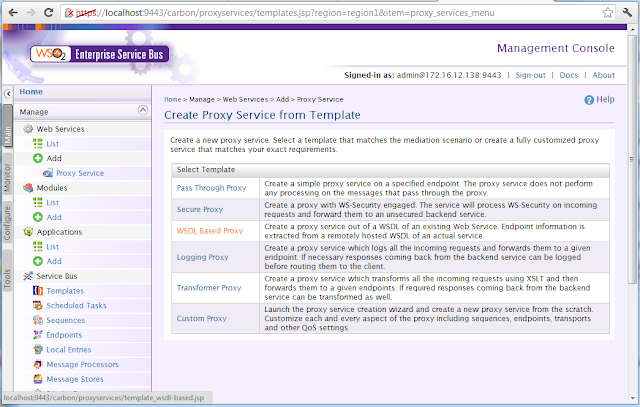Viewport: 640px width, 407px height.
Task: Click the Templates icon
Action: (x=38, y=291)
